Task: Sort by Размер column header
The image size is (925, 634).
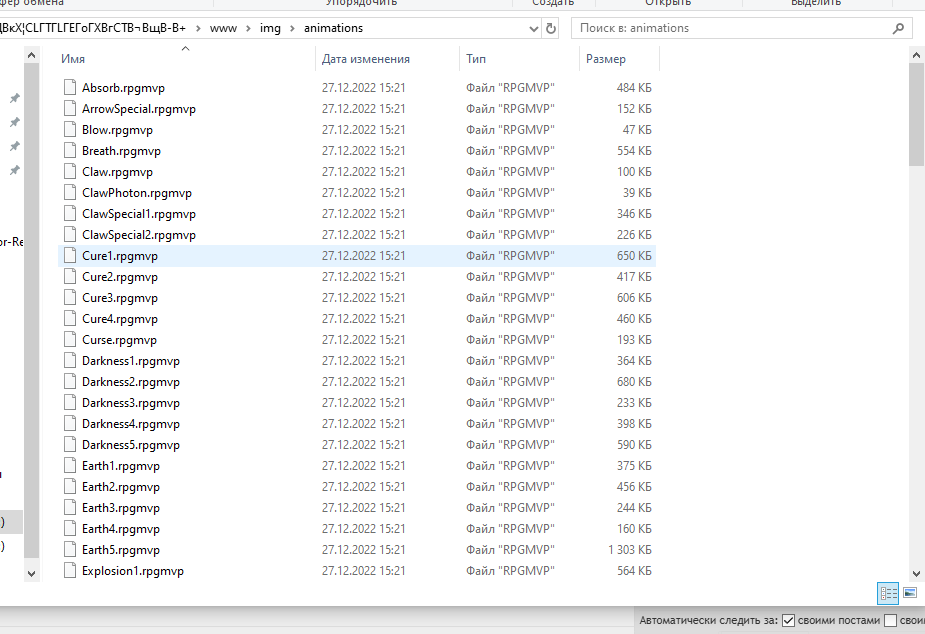Action: pyautogui.click(x=605, y=59)
